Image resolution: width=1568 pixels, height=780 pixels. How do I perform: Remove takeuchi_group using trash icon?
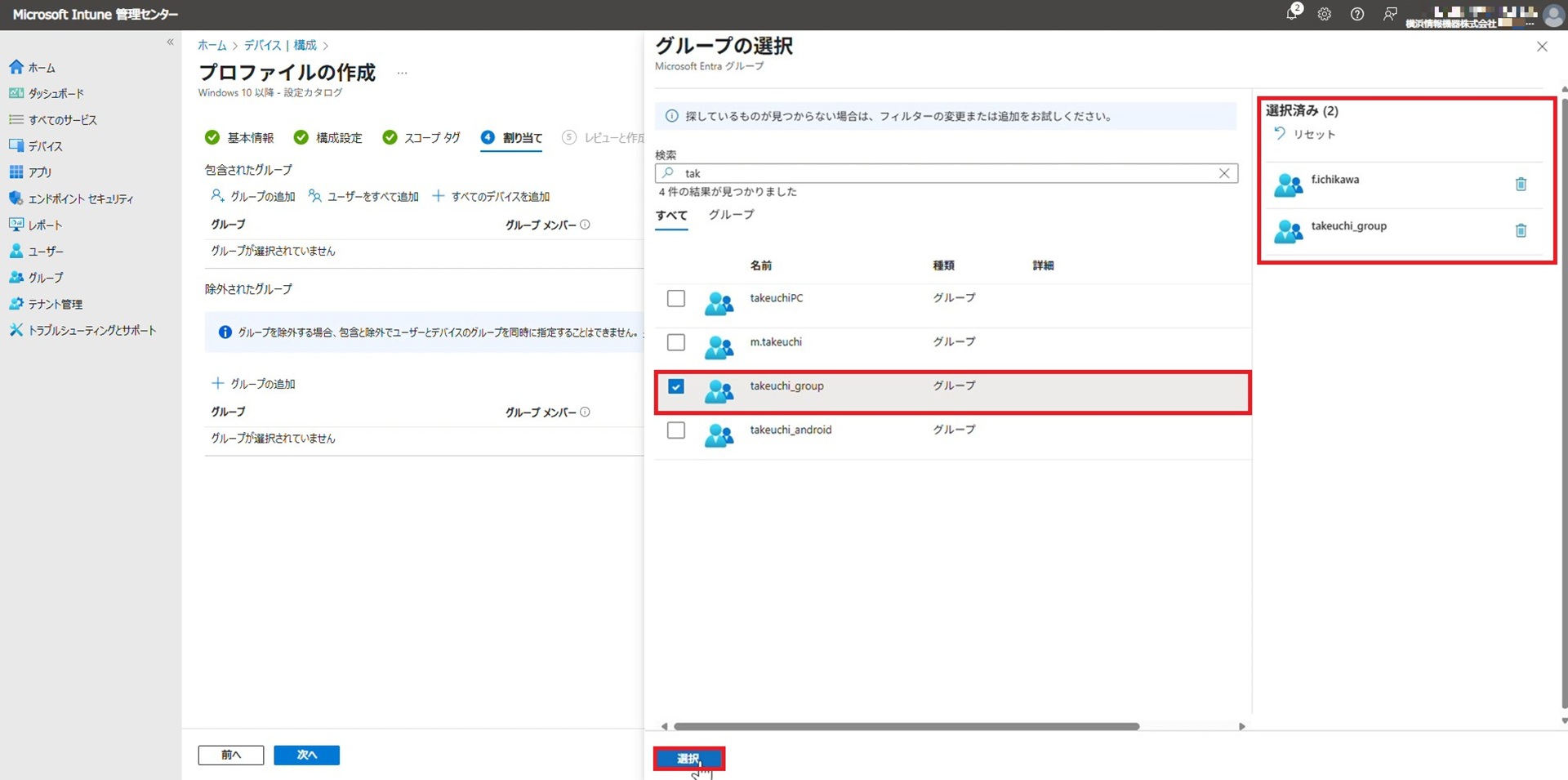(x=1520, y=231)
